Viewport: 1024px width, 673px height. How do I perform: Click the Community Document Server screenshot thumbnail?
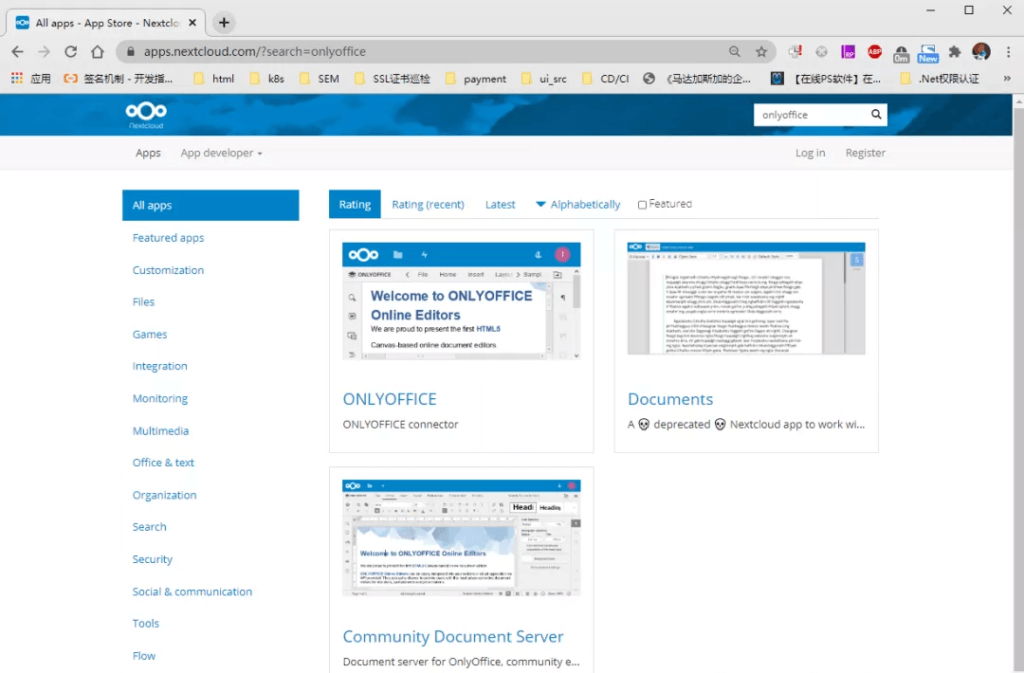[x=461, y=539]
